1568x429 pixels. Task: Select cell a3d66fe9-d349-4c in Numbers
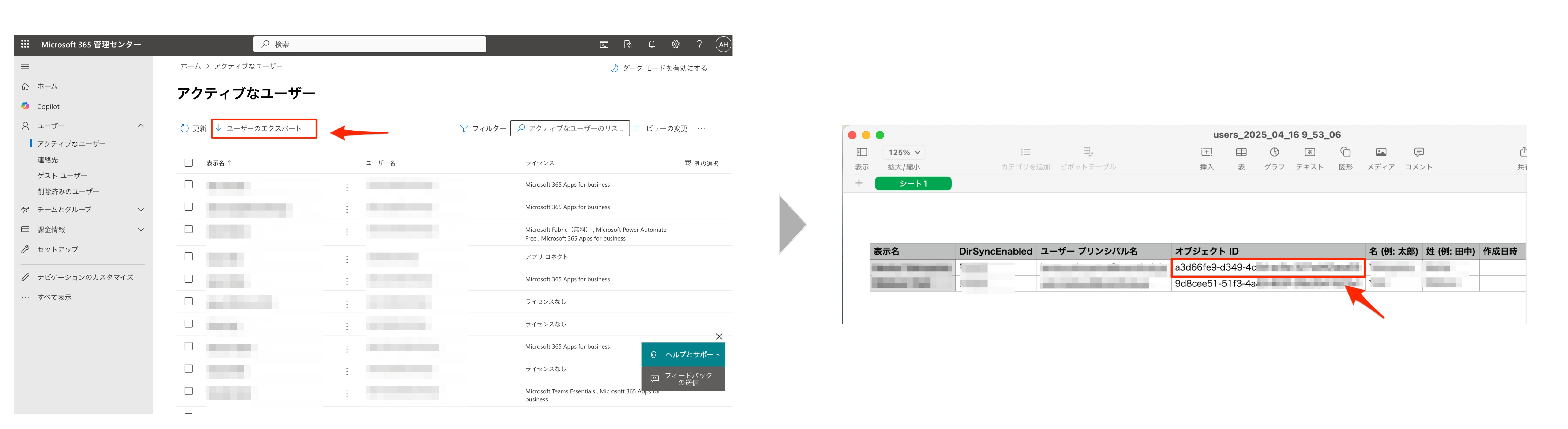1268,267
